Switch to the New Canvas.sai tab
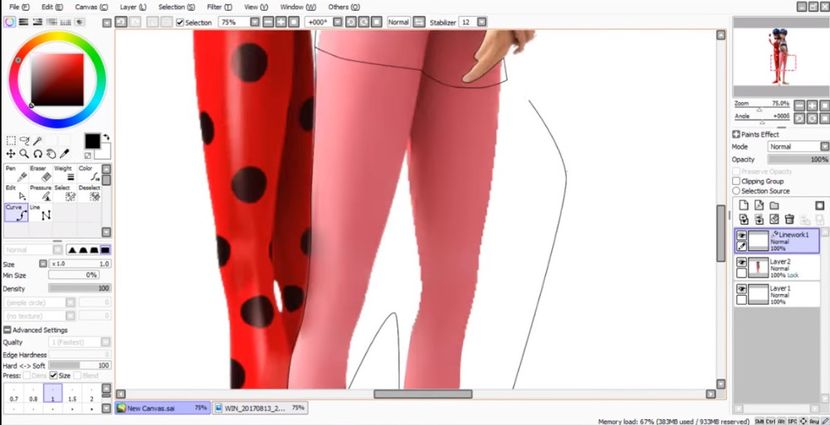Image resolution: width=830 pixels, height=425 pixels. pyautogui.click(x=163, y=408)
